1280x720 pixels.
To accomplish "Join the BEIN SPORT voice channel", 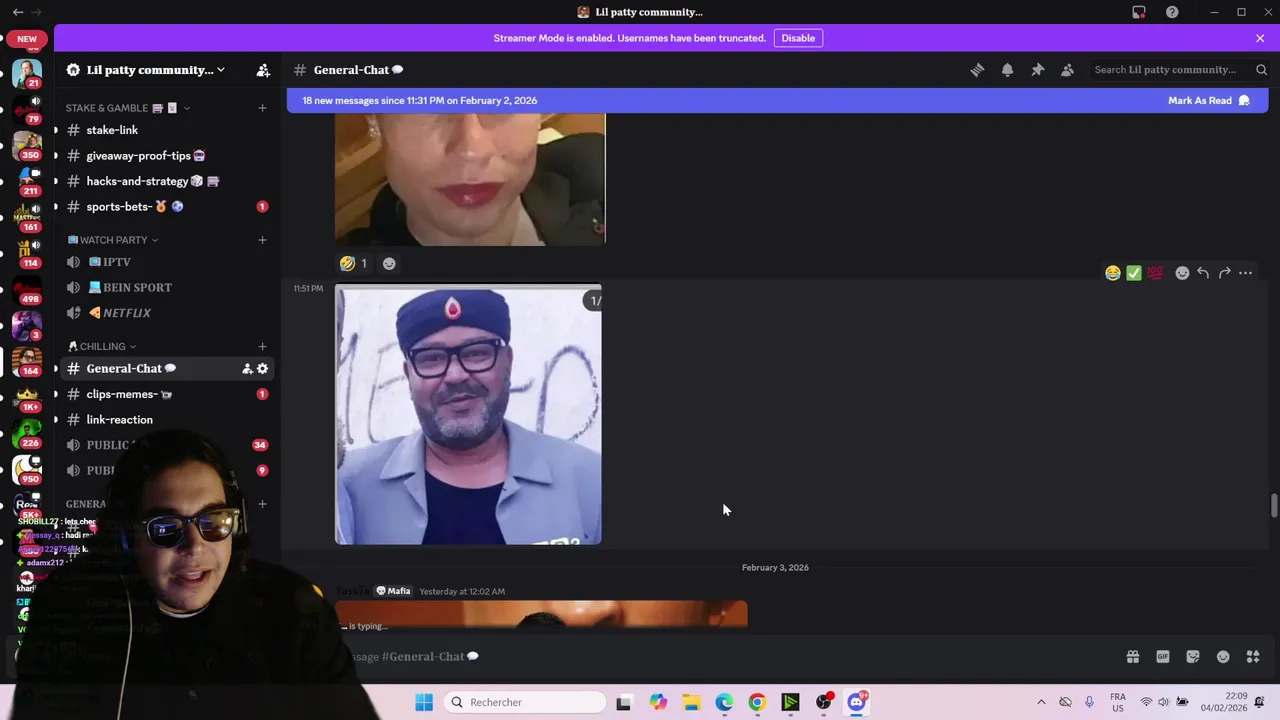I will point(166,288).
